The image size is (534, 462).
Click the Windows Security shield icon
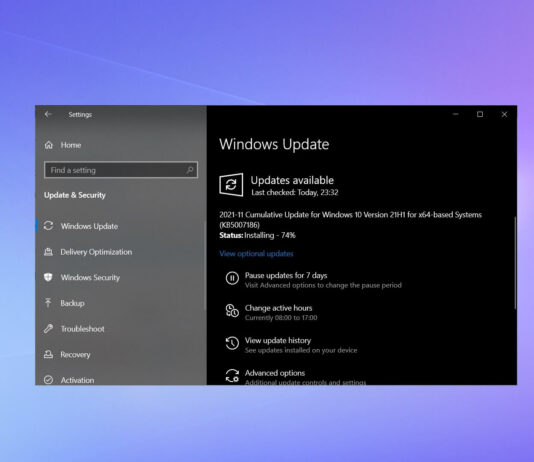click(48, 277)
